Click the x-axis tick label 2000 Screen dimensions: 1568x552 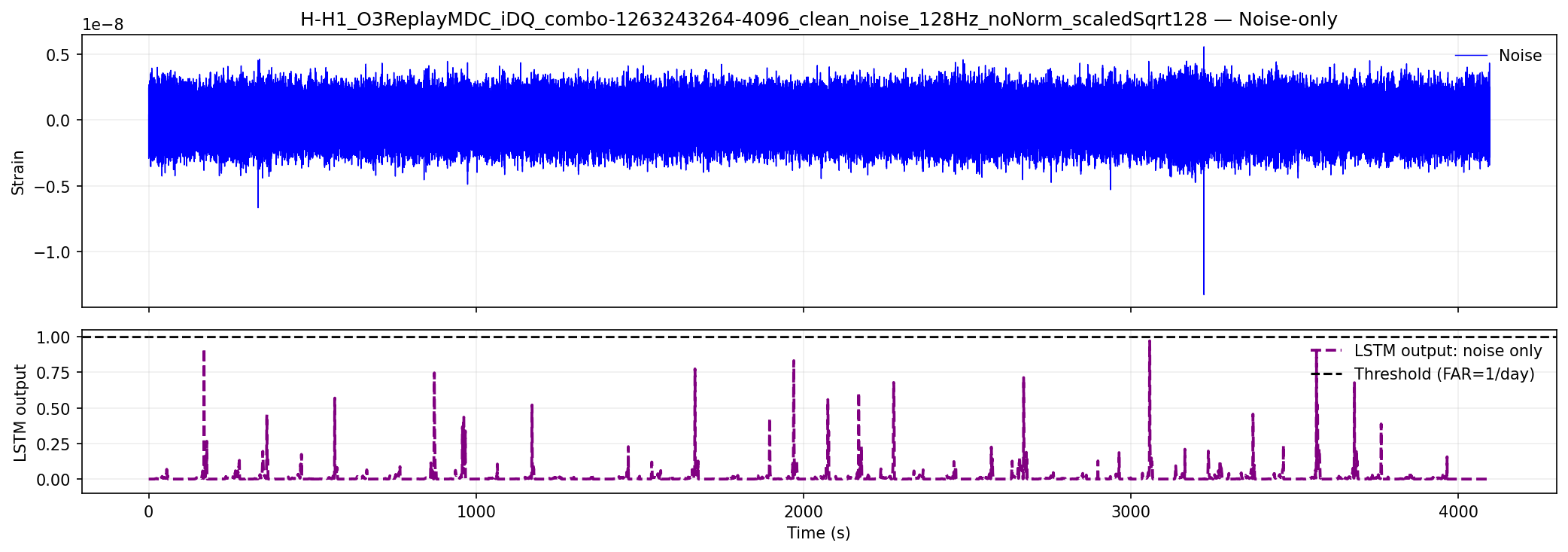tap(804, 513)
